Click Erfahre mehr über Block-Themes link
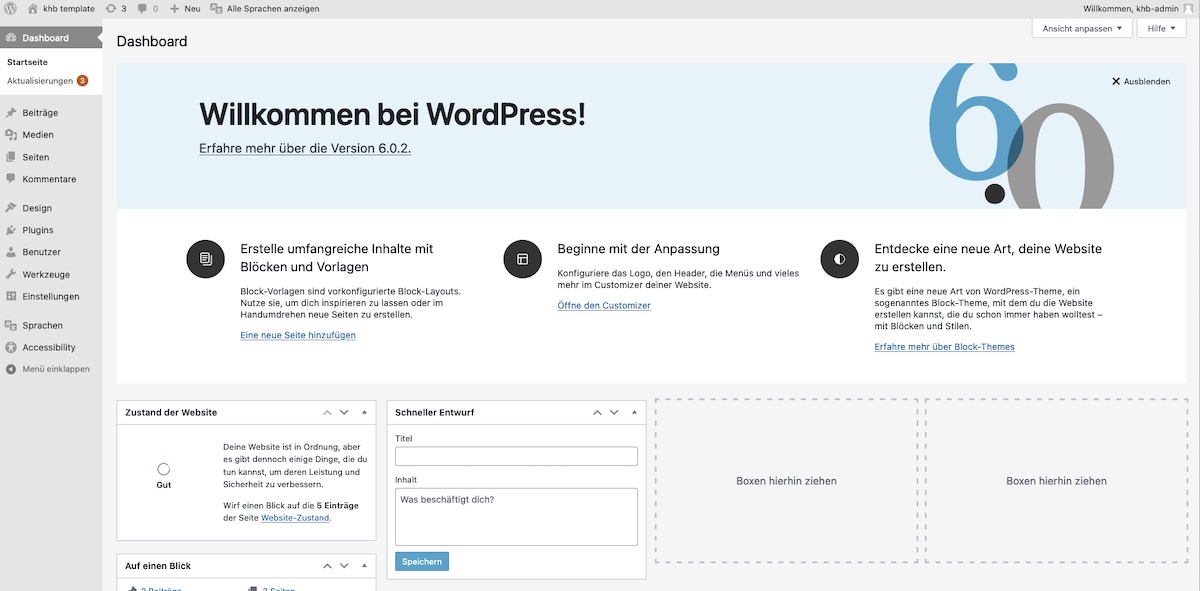Viewport: 1200px width, 591px height. click(944, 347)
